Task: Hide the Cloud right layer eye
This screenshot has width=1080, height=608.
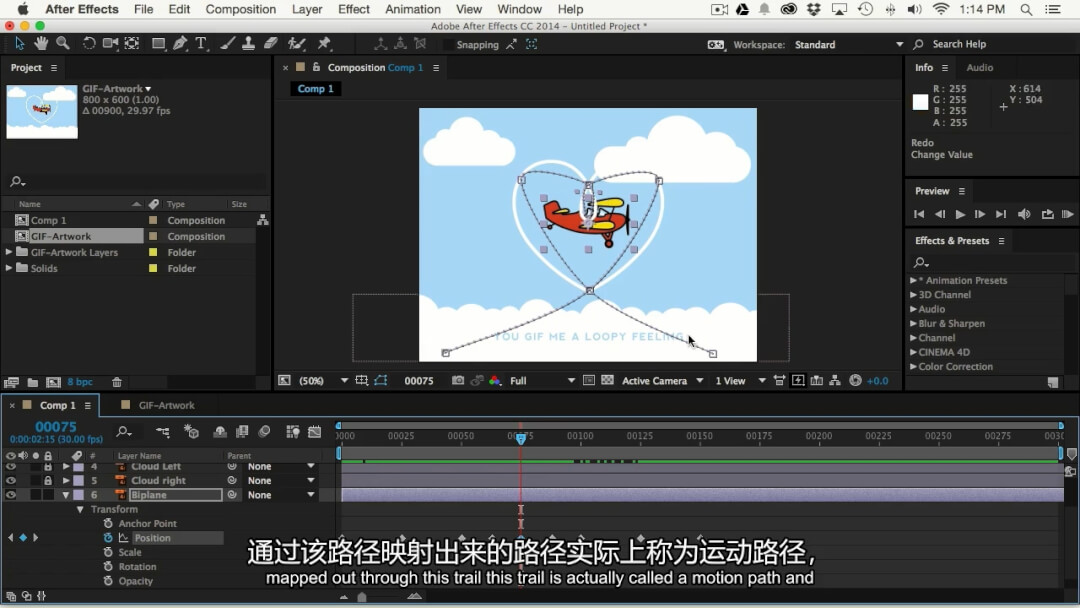Action: click(x=10, y=481)
